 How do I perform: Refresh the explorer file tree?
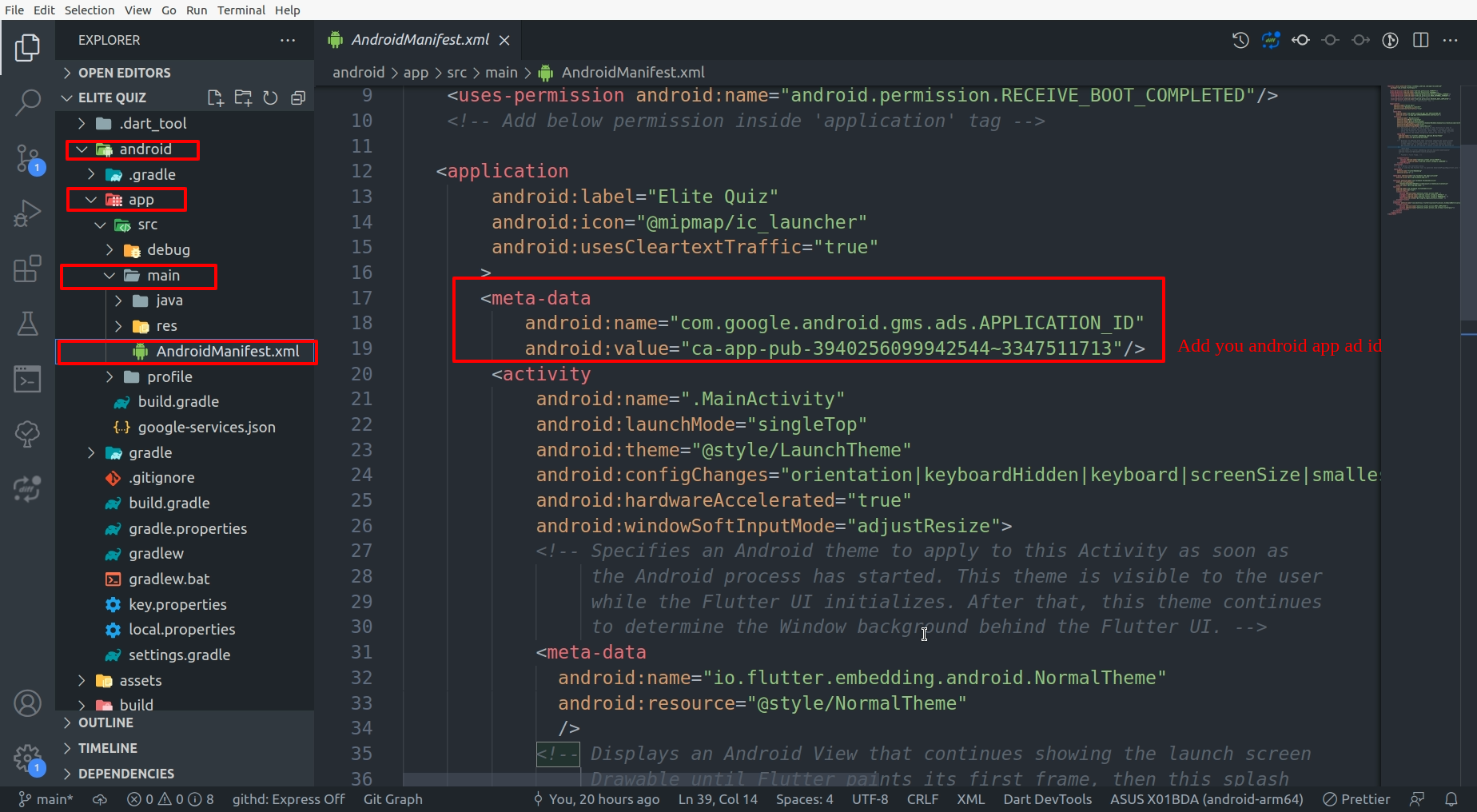pyautogui.click(x=270, y=98)
